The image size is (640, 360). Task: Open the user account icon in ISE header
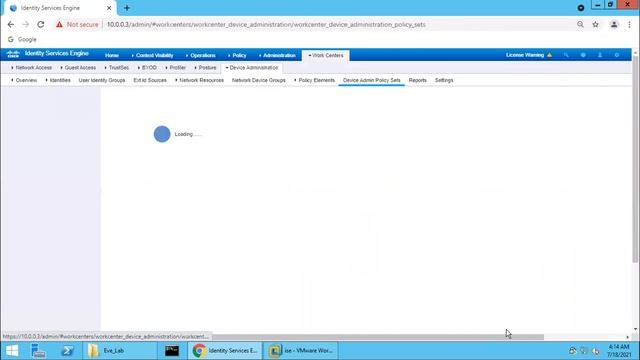tap(600, 55)
